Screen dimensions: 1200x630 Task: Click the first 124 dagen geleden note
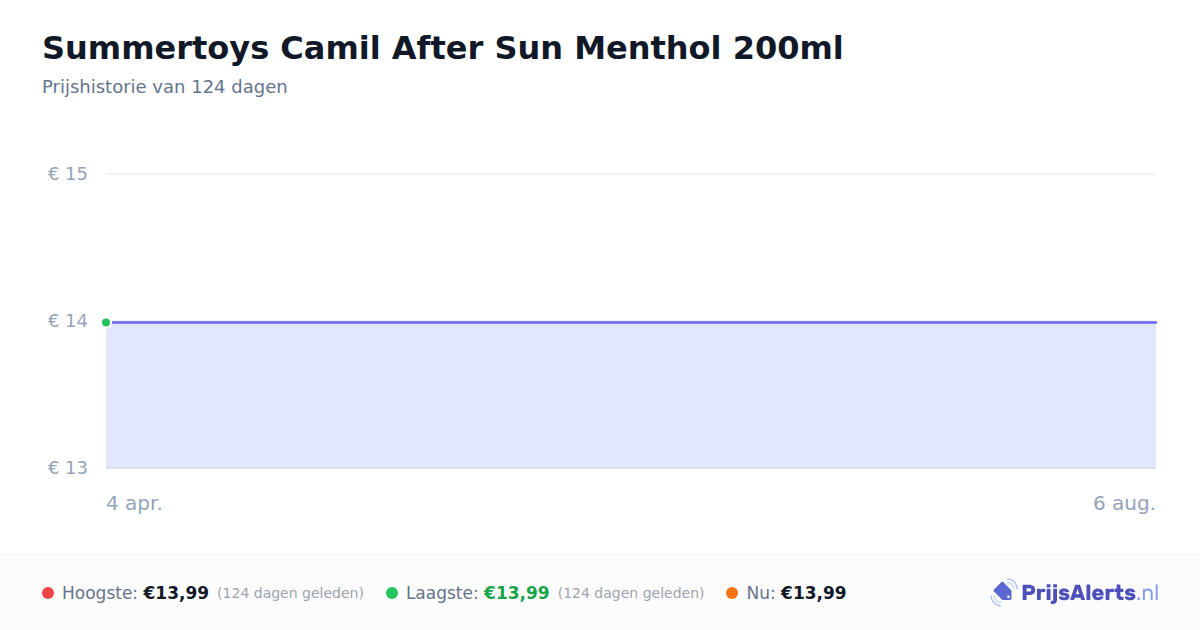[290, 593]
